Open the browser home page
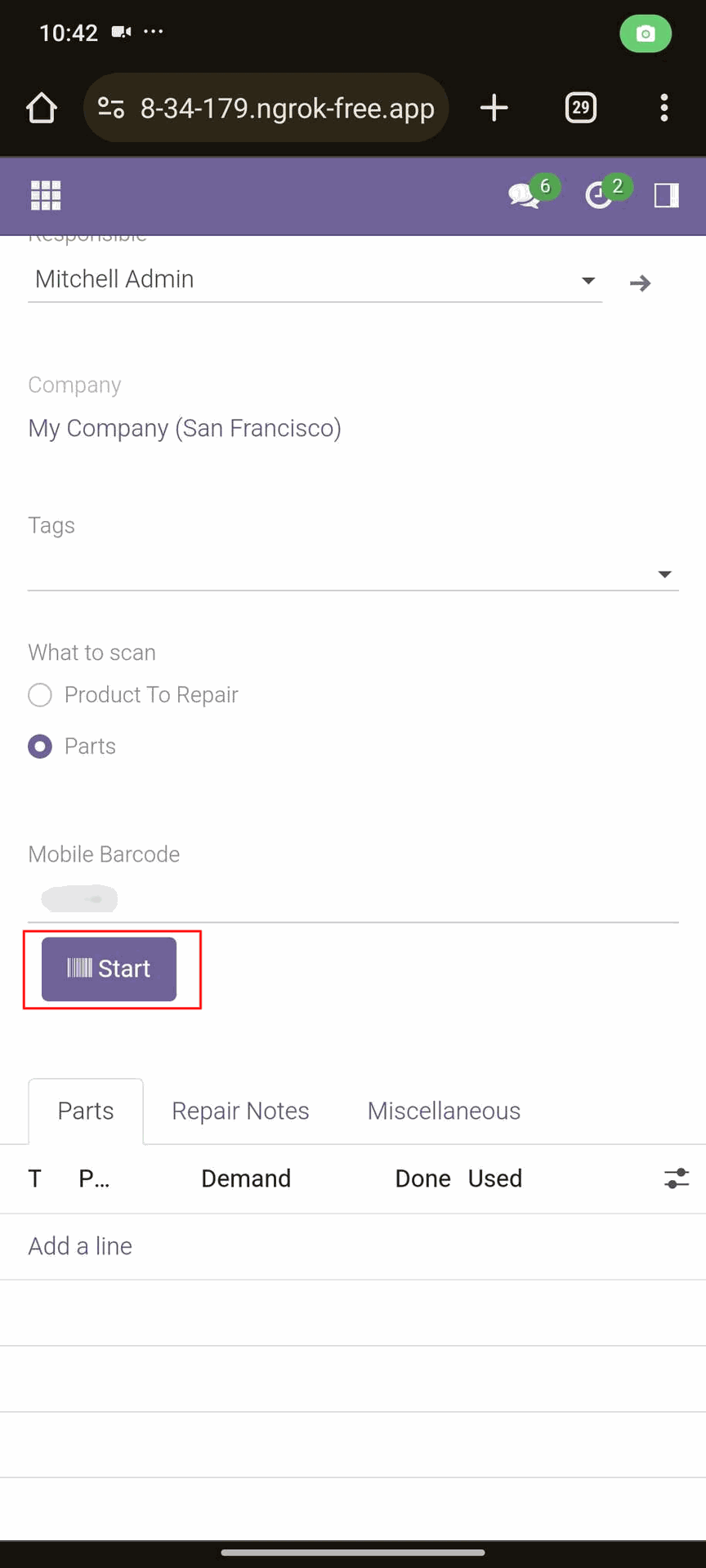Screen dimensions: 706x1568 [42, 108]
